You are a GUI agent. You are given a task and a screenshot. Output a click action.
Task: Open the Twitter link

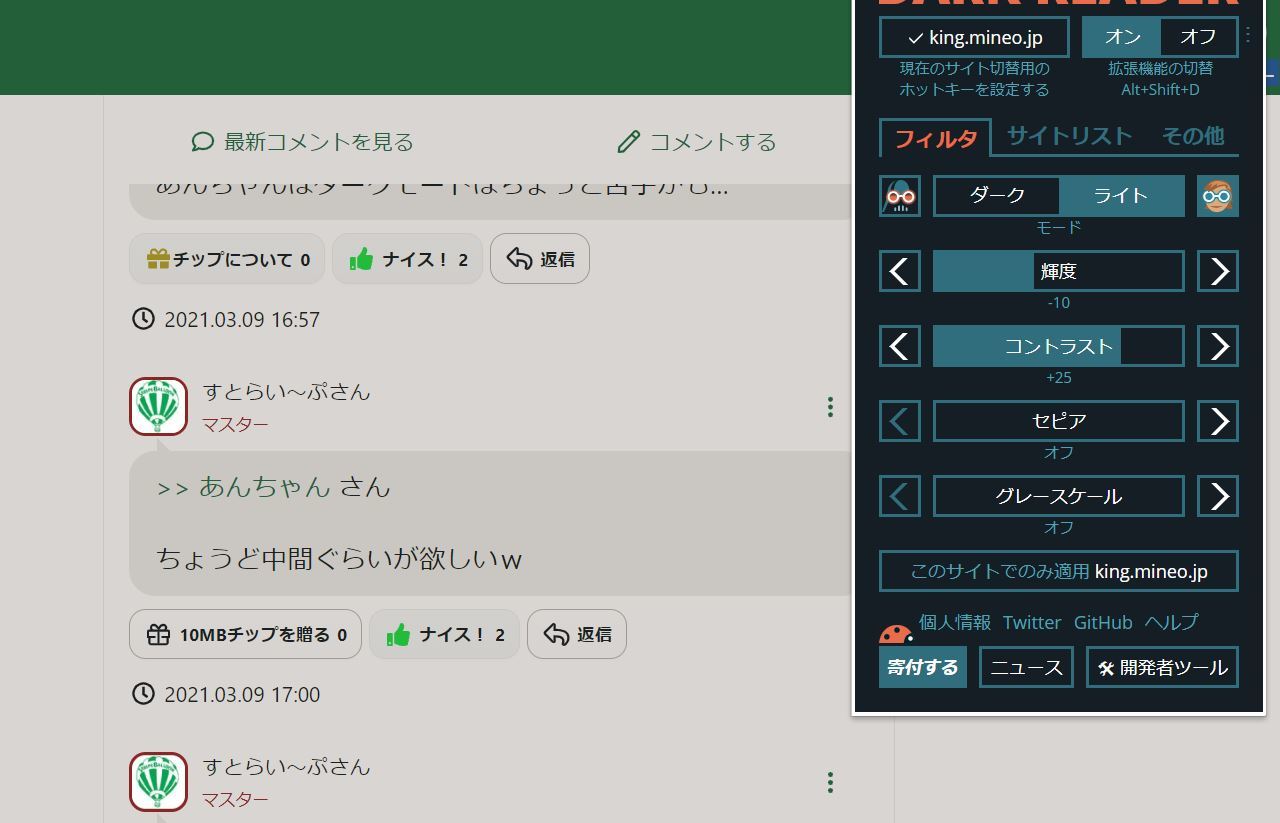tap(1032, 622)
